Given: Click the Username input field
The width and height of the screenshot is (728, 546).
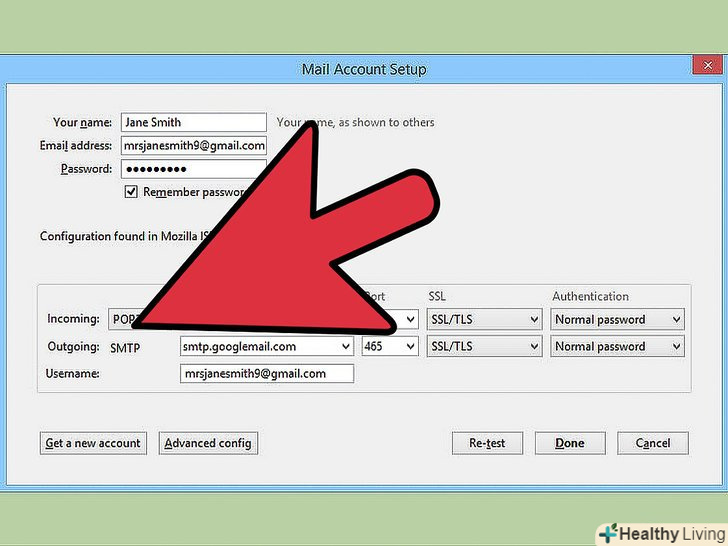Looking at the screenshot, I should click(x=266, y=373).
